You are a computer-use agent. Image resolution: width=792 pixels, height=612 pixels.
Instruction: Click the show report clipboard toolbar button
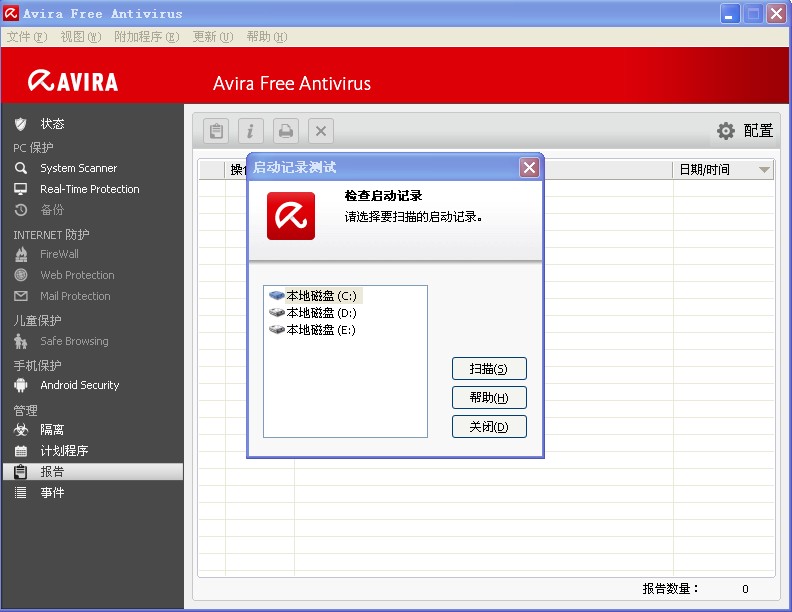[216, 131]
